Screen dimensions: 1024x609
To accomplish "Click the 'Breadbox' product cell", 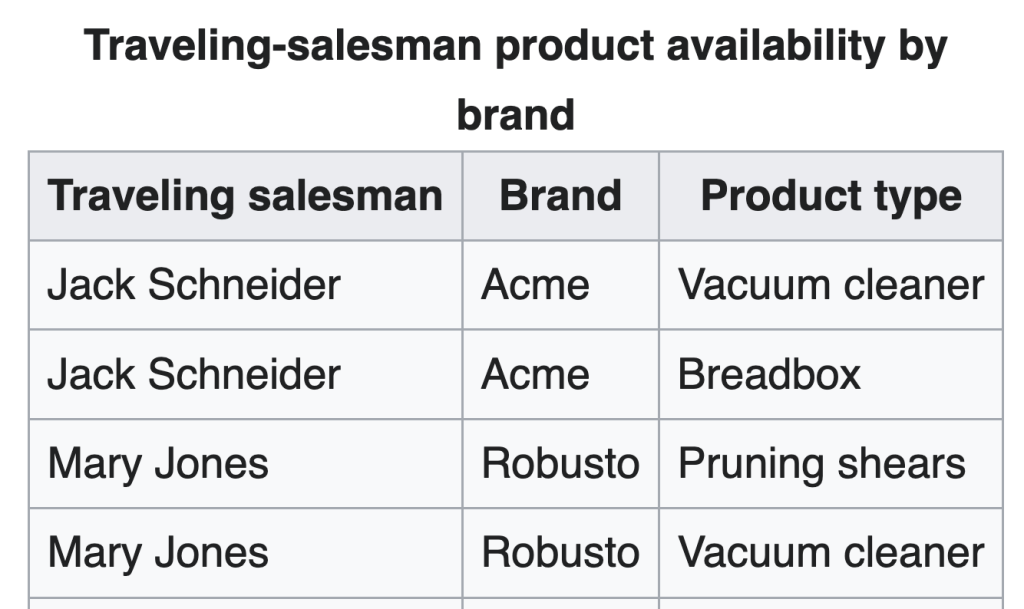I will tap(769, 374).
